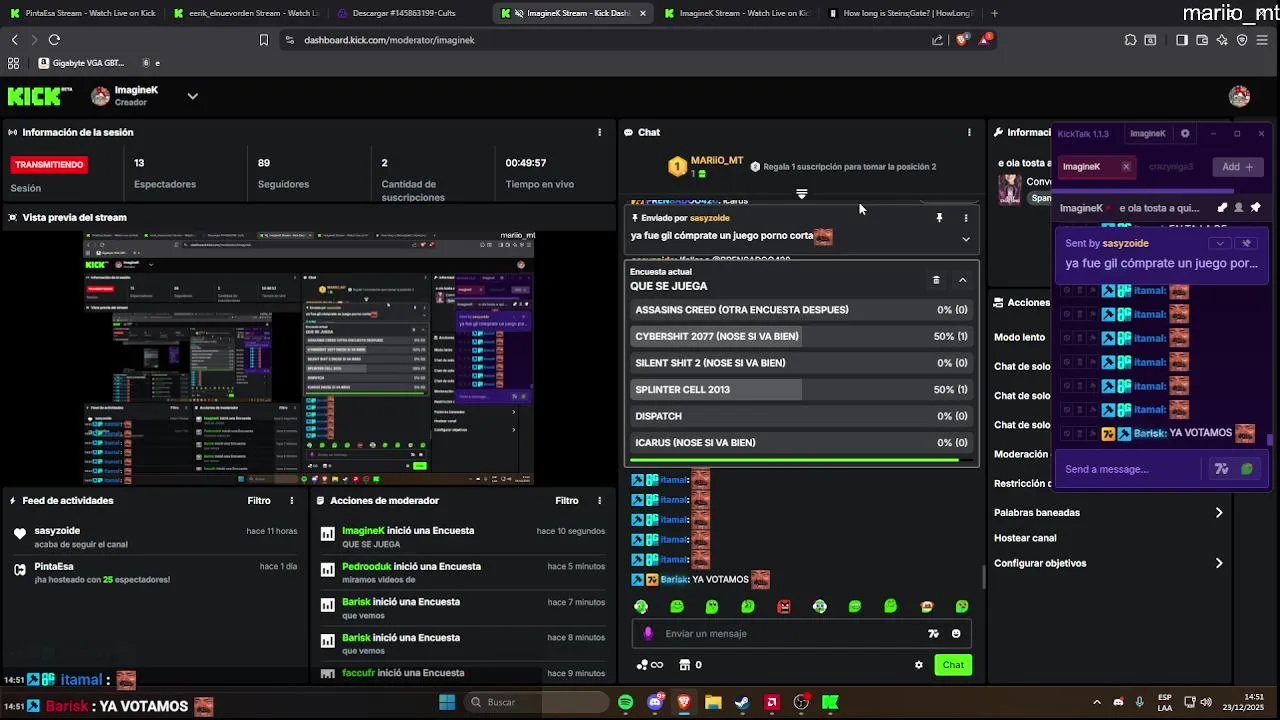Click the 7TV emote icon in message box
Viewport: 1280px width, 720px height.
point(933,634)
